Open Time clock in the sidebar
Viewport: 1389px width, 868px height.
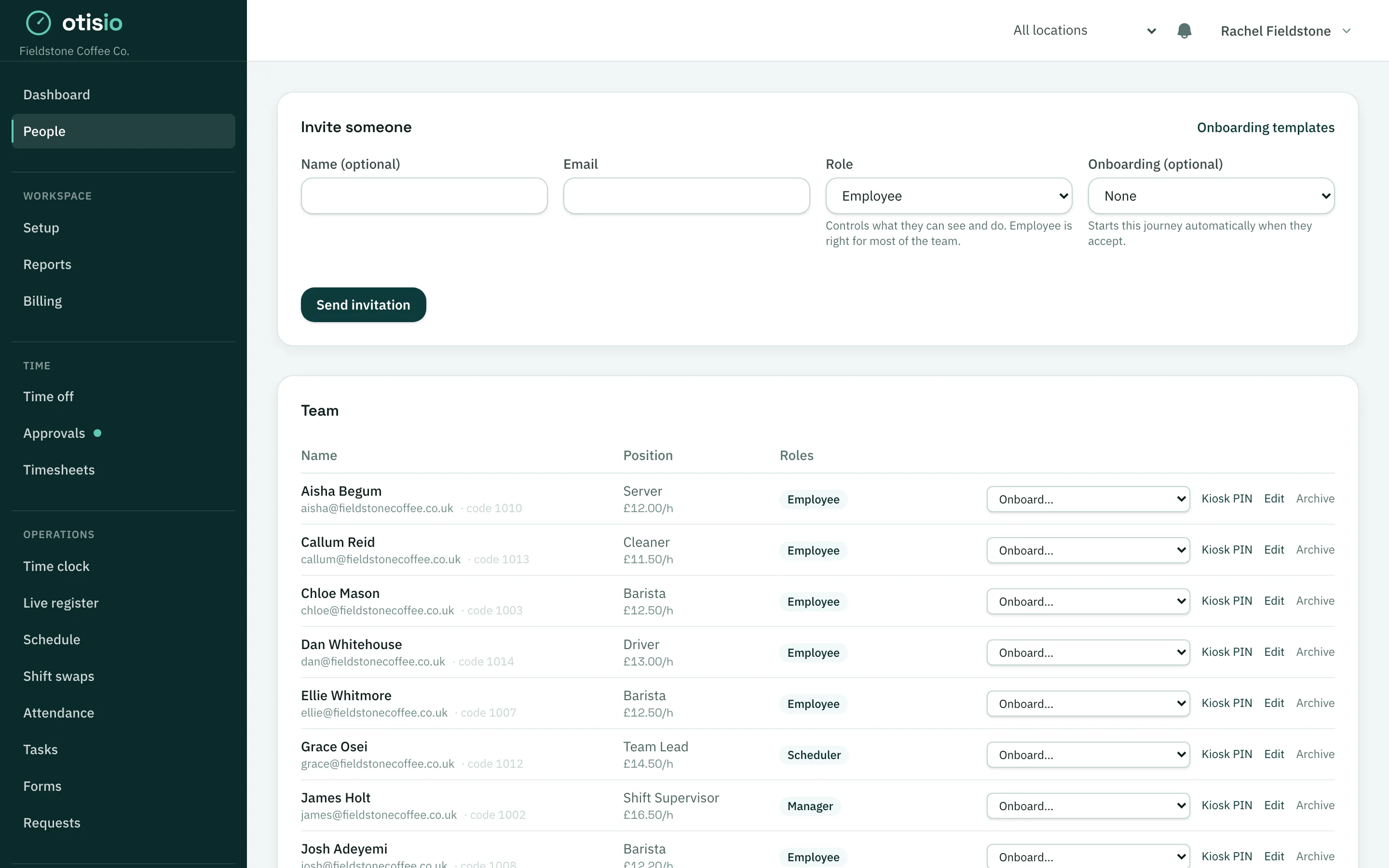[x=123, y=566]
